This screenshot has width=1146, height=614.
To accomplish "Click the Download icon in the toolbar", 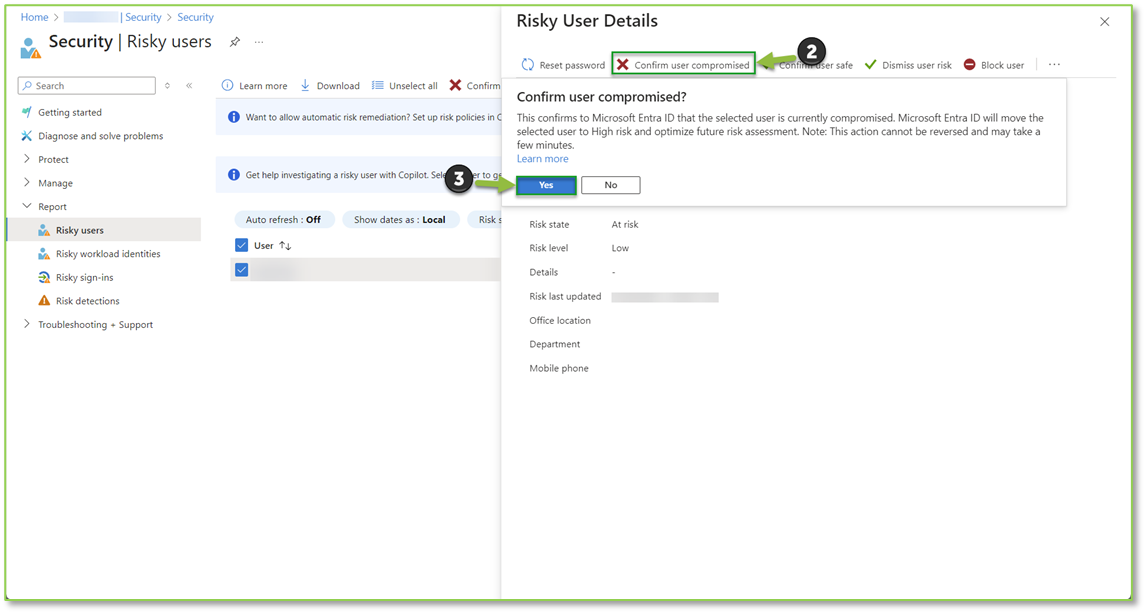I will tap(305, 85).
